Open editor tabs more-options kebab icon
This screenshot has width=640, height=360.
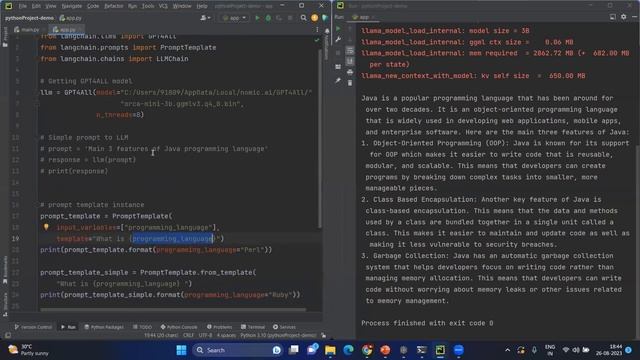[x=317, y=30]
